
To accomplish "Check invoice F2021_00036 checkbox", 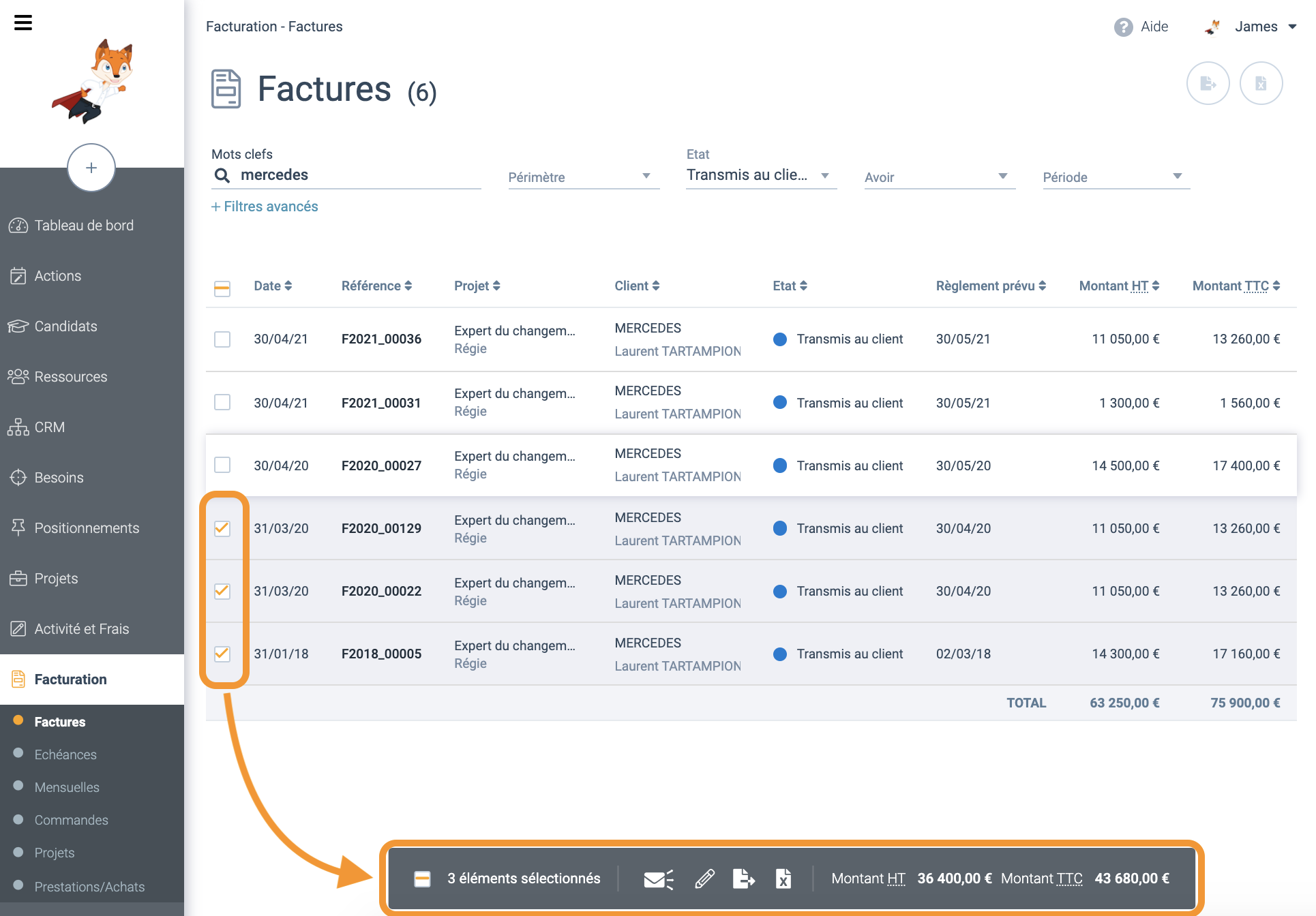I will 222,339.
